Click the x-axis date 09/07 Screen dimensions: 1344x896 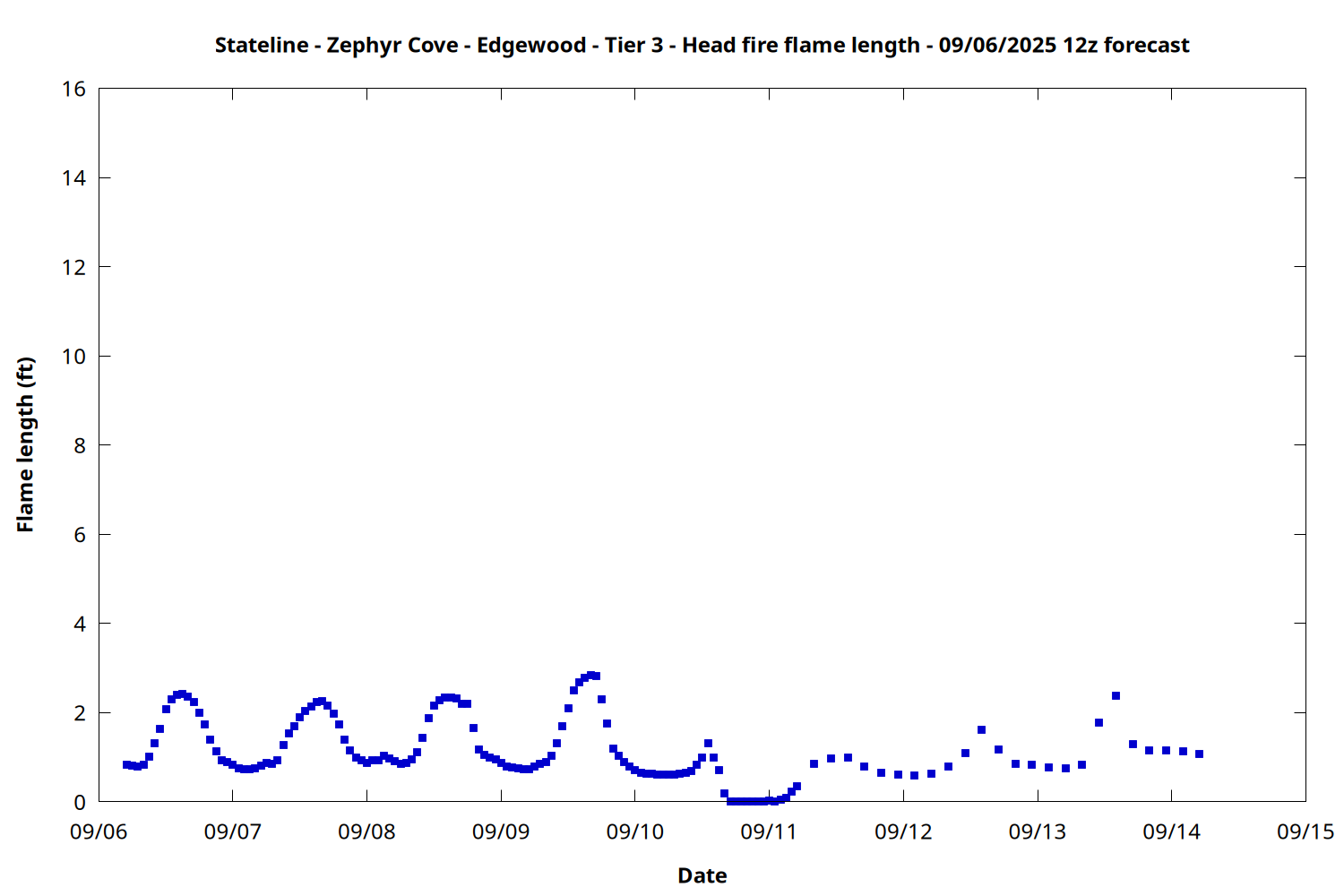point(233,831)
